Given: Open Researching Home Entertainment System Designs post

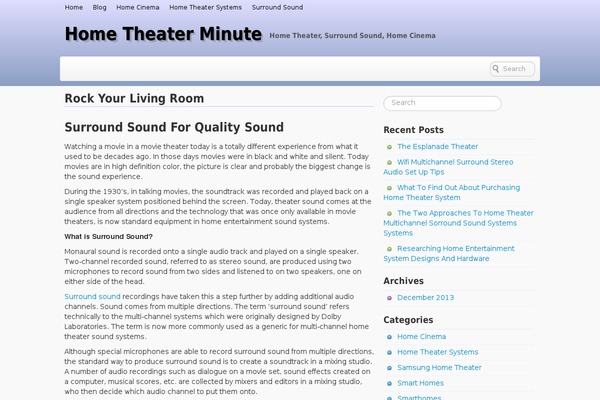Looking at the screenshot, I should click(x=449, y=253).
